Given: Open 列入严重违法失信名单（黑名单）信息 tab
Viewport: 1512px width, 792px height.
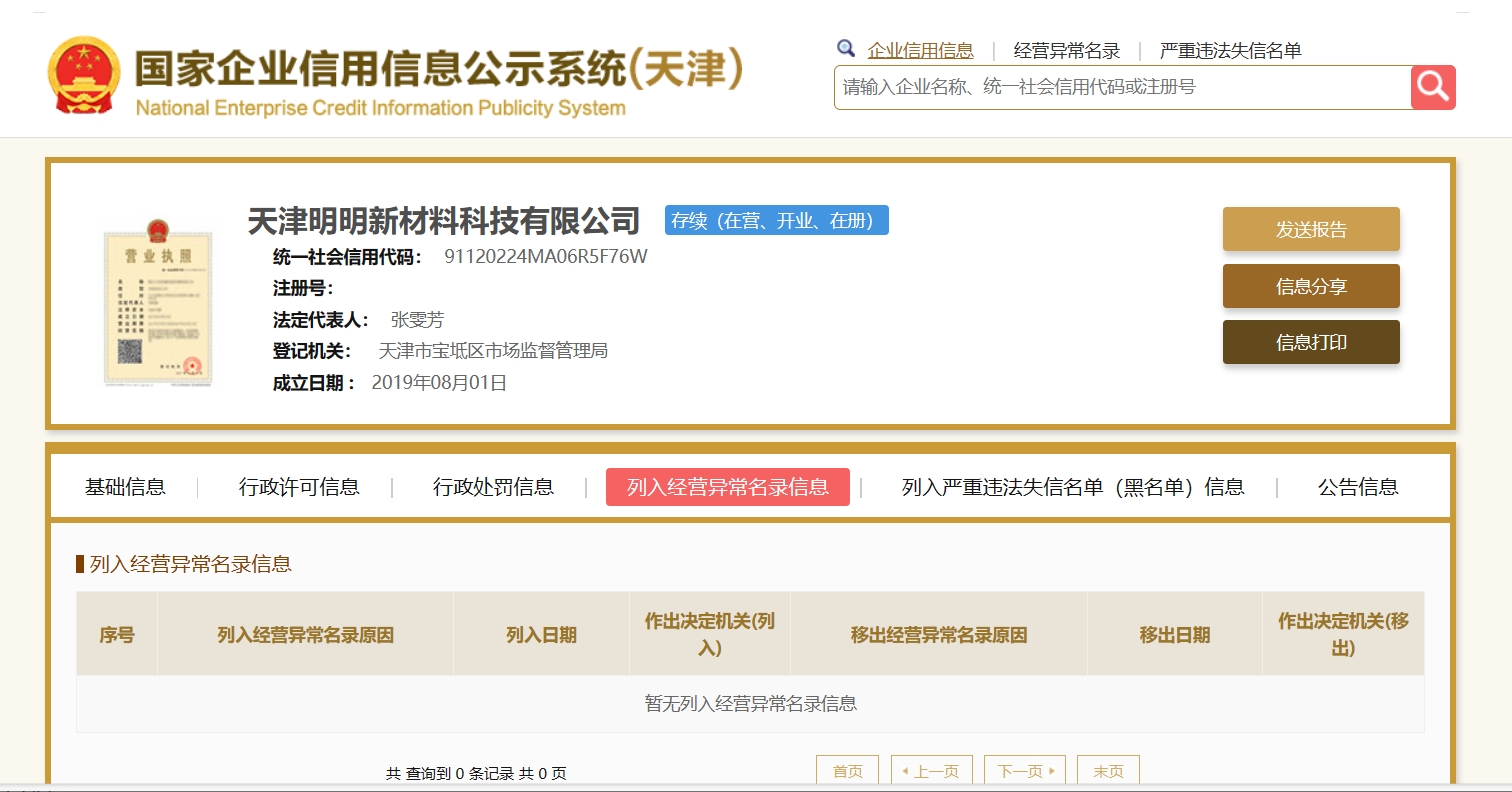Looking at the screenshot, I should click(x=1073, y=487).
